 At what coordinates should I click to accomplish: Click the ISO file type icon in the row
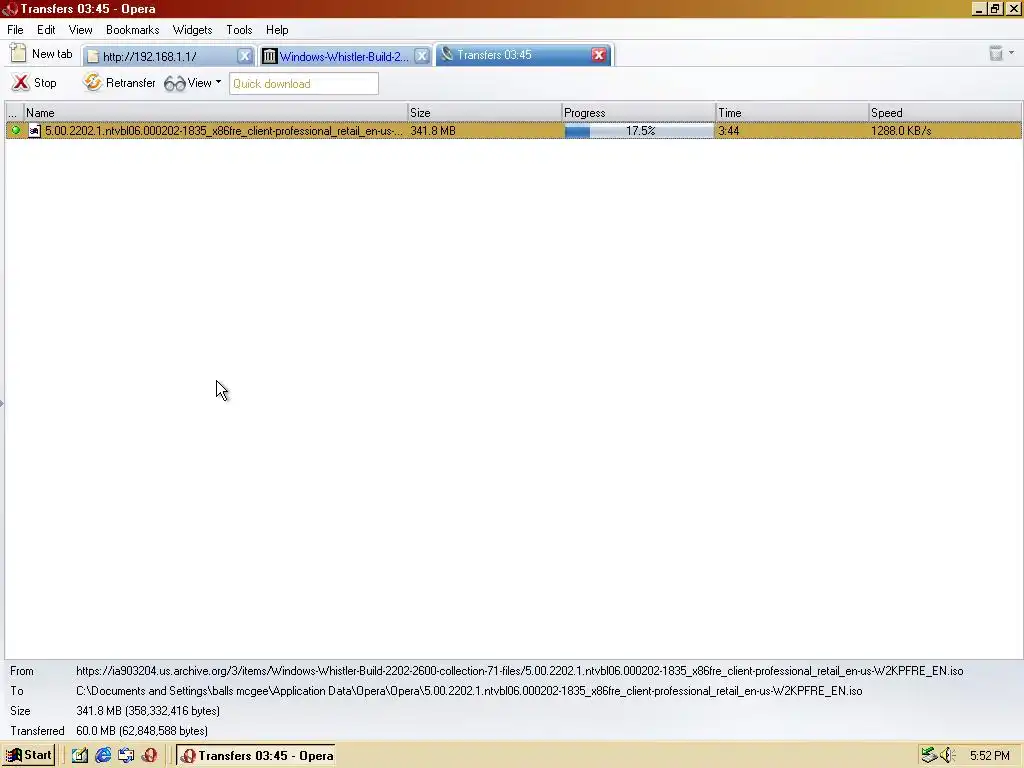(35, 131)
